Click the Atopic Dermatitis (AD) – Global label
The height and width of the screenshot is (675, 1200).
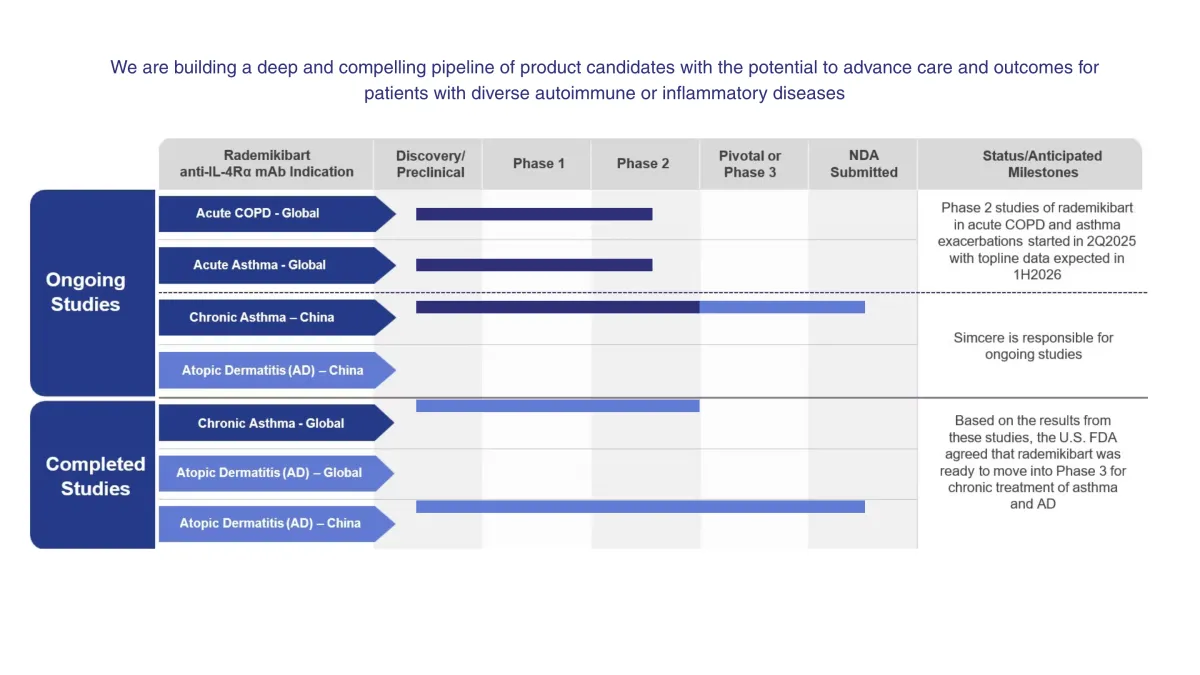pos(277,473)
